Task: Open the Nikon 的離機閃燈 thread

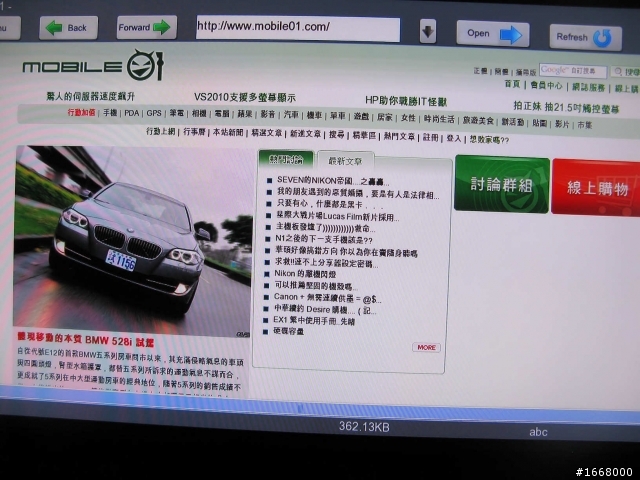Action: coord(305,273)
